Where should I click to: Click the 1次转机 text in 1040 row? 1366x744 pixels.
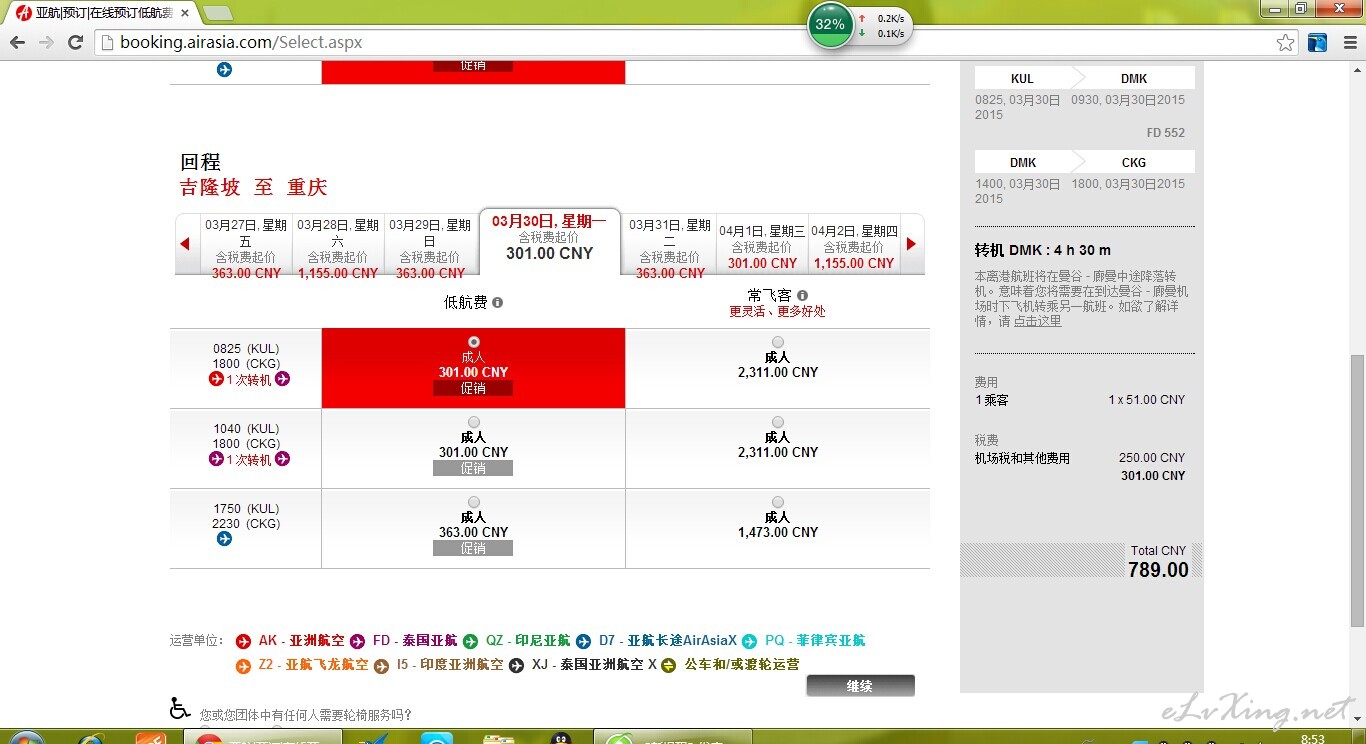tap(249, 460)
